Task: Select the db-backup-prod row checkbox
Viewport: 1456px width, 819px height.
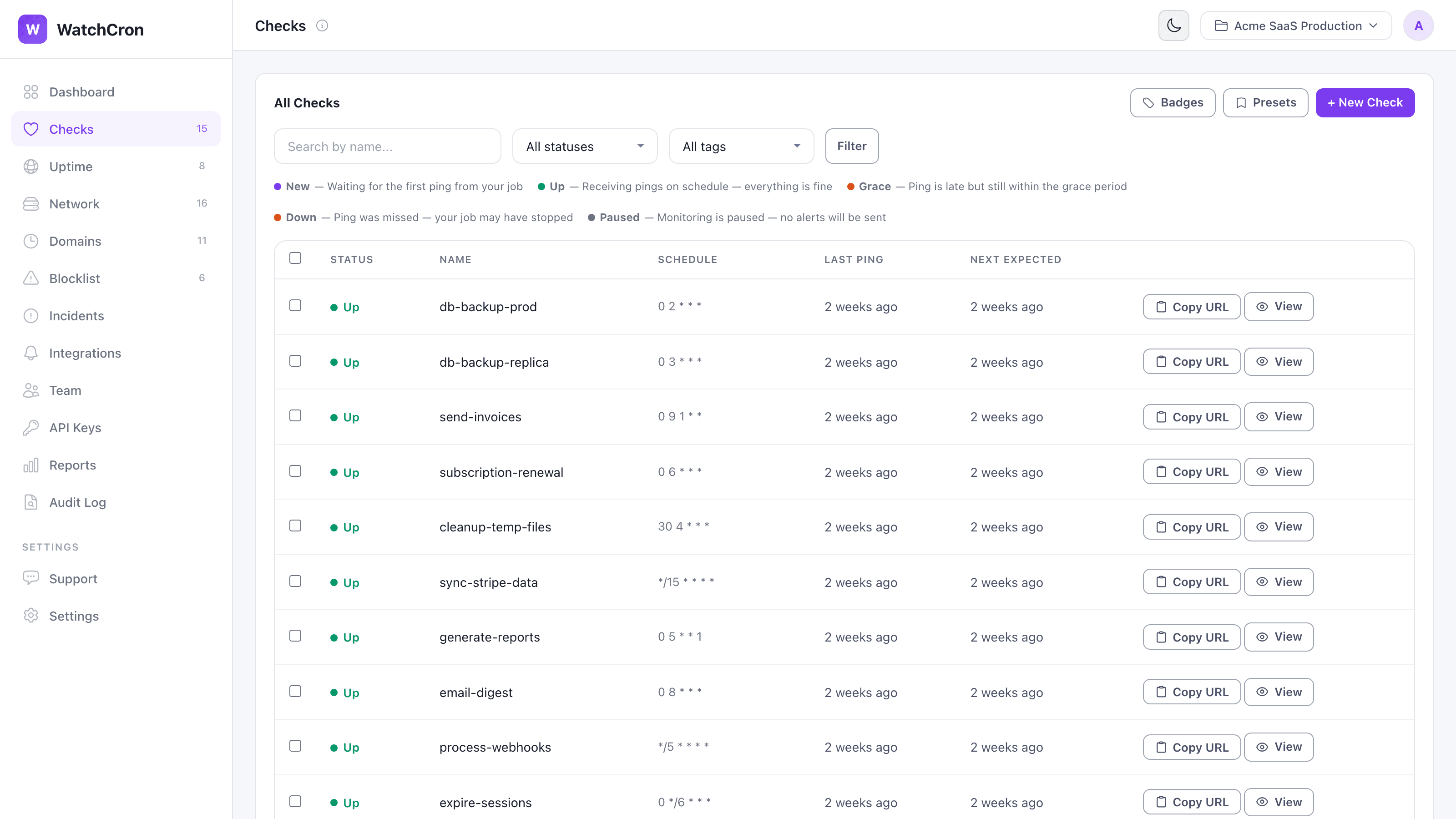Action: (x=295, y=306)
